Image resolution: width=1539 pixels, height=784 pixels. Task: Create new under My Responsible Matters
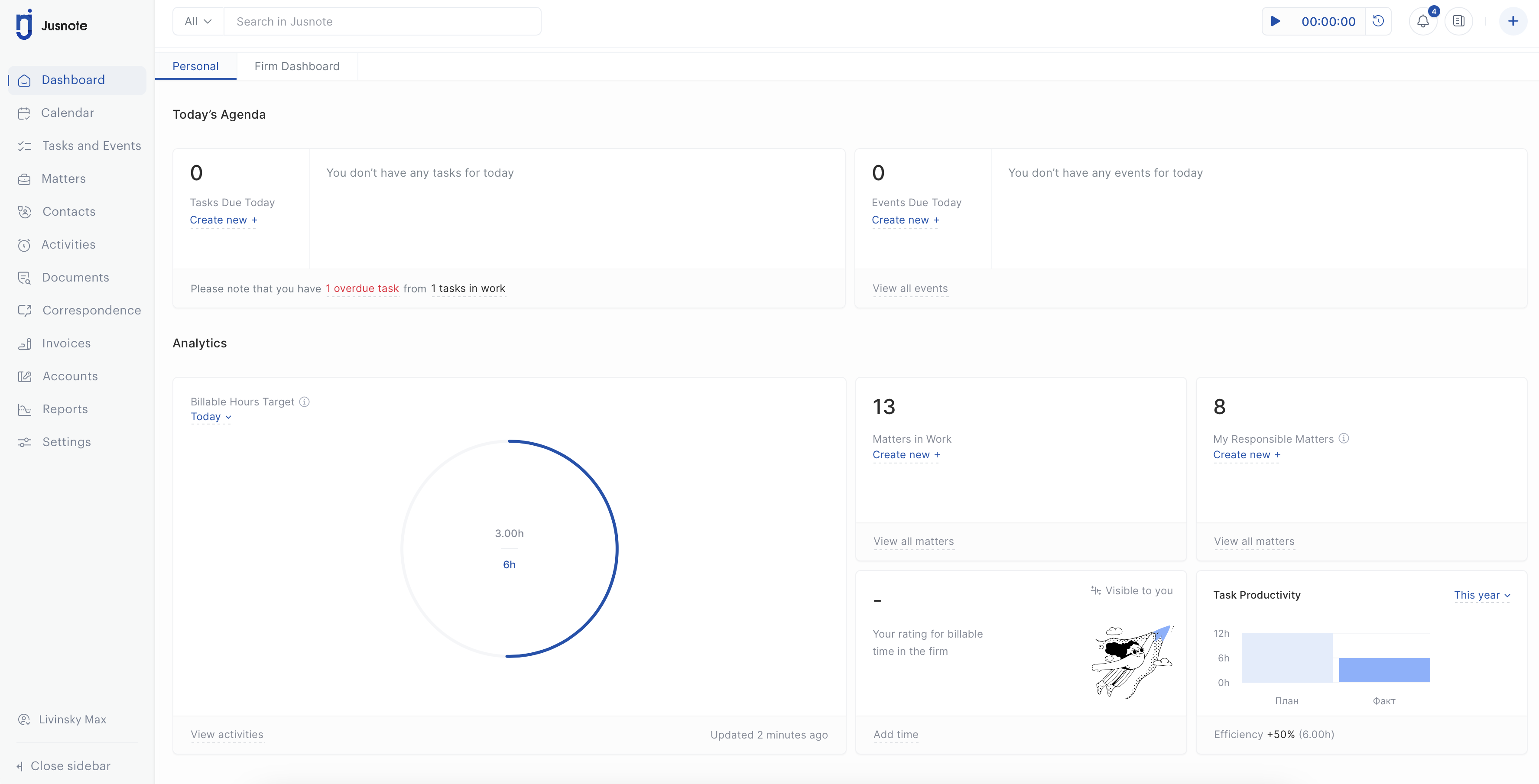[x=1246, y=455]
